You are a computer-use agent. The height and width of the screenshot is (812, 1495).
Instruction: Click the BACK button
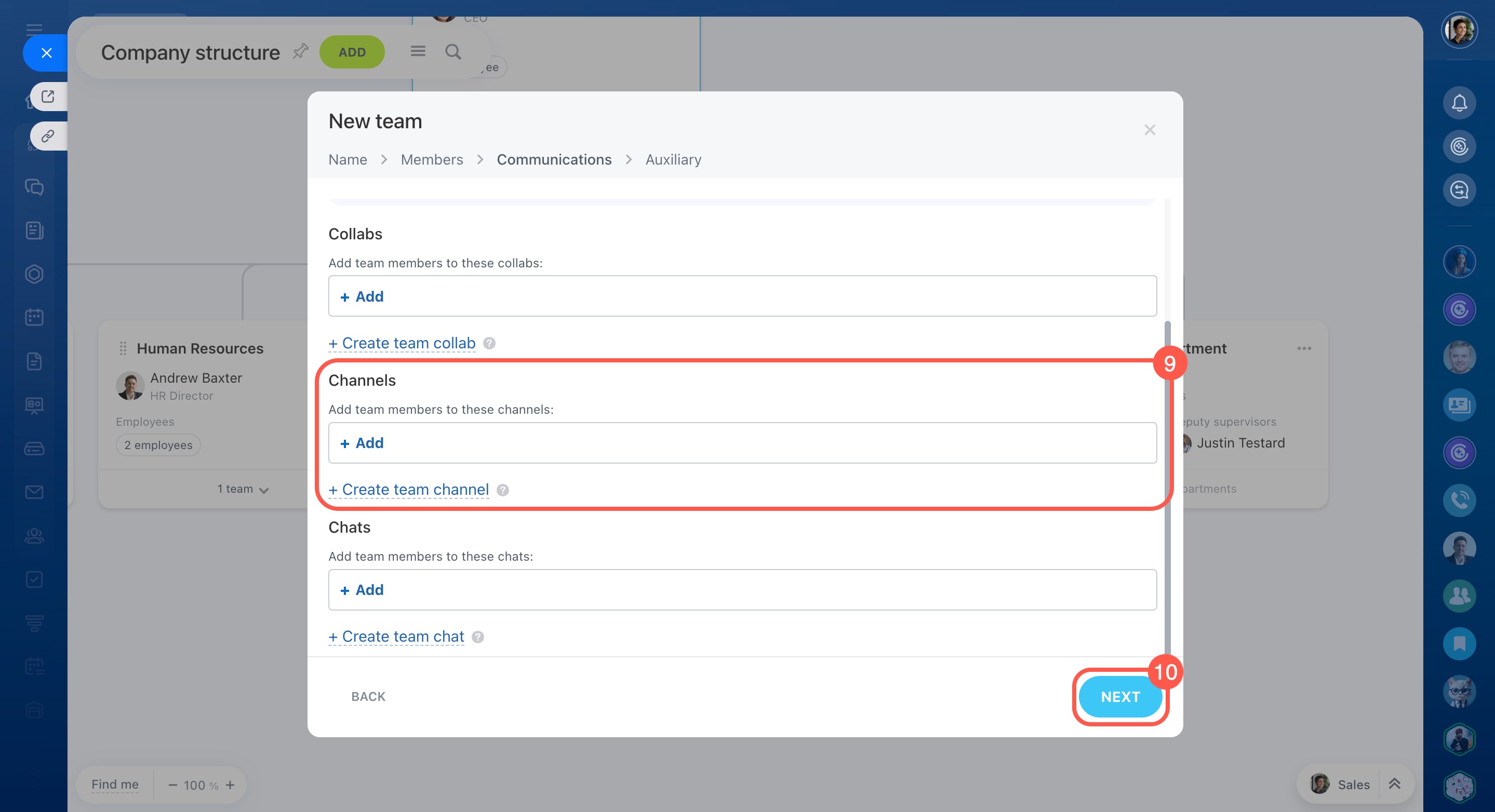coord(368,696)
